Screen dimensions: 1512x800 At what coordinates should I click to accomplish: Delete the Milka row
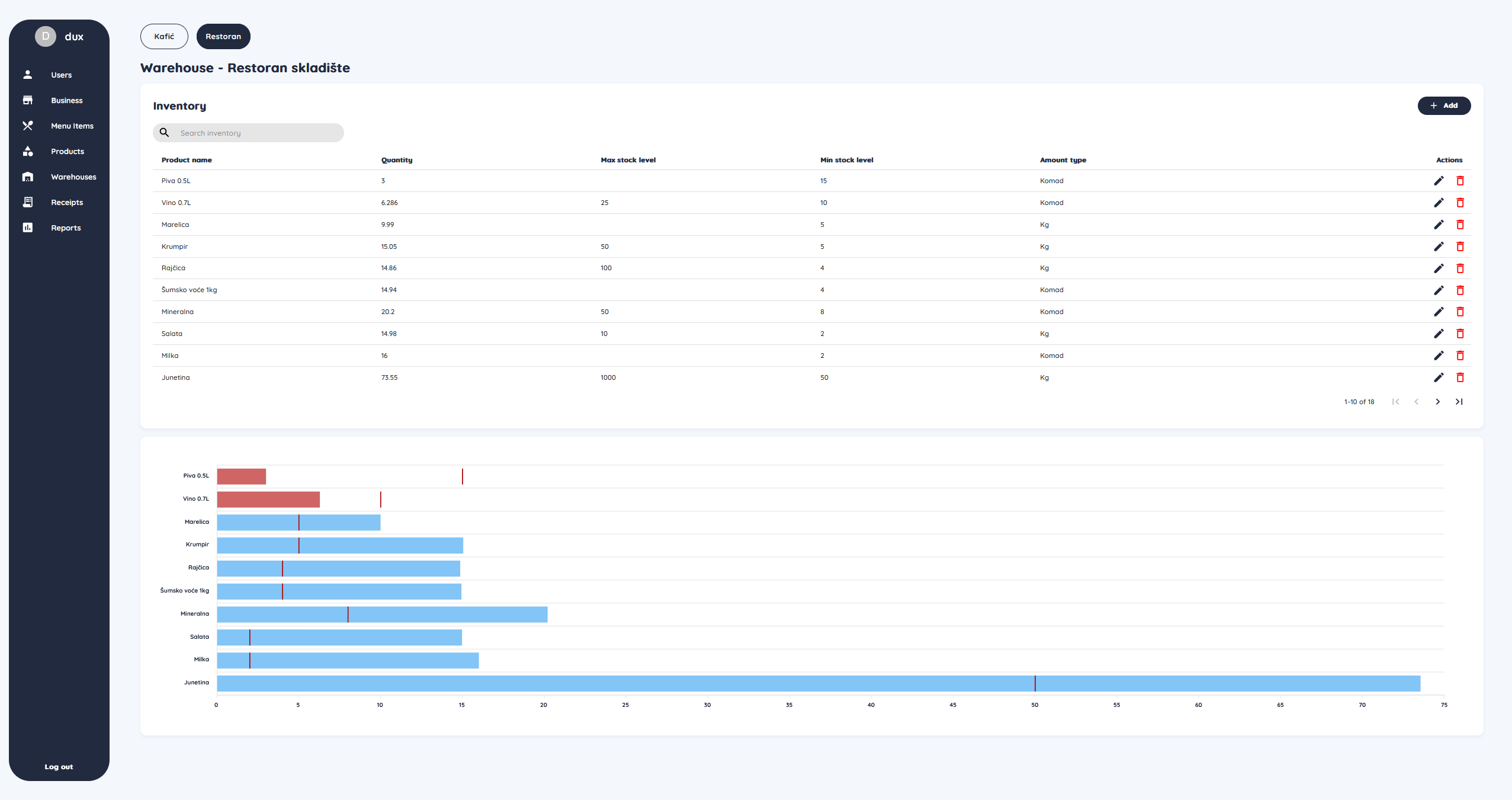(1460, 356)
